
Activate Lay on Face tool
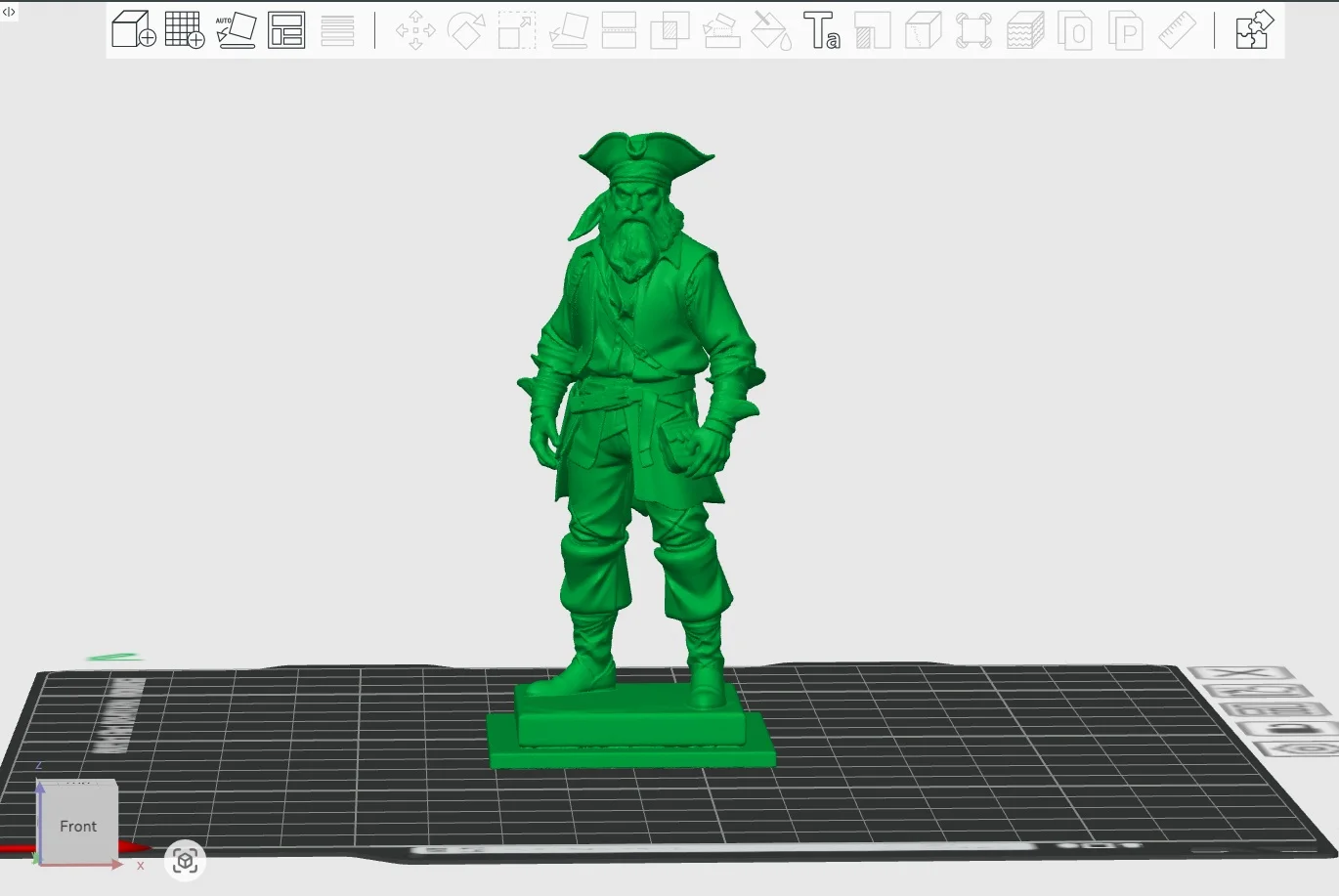(x=568, y=30)
